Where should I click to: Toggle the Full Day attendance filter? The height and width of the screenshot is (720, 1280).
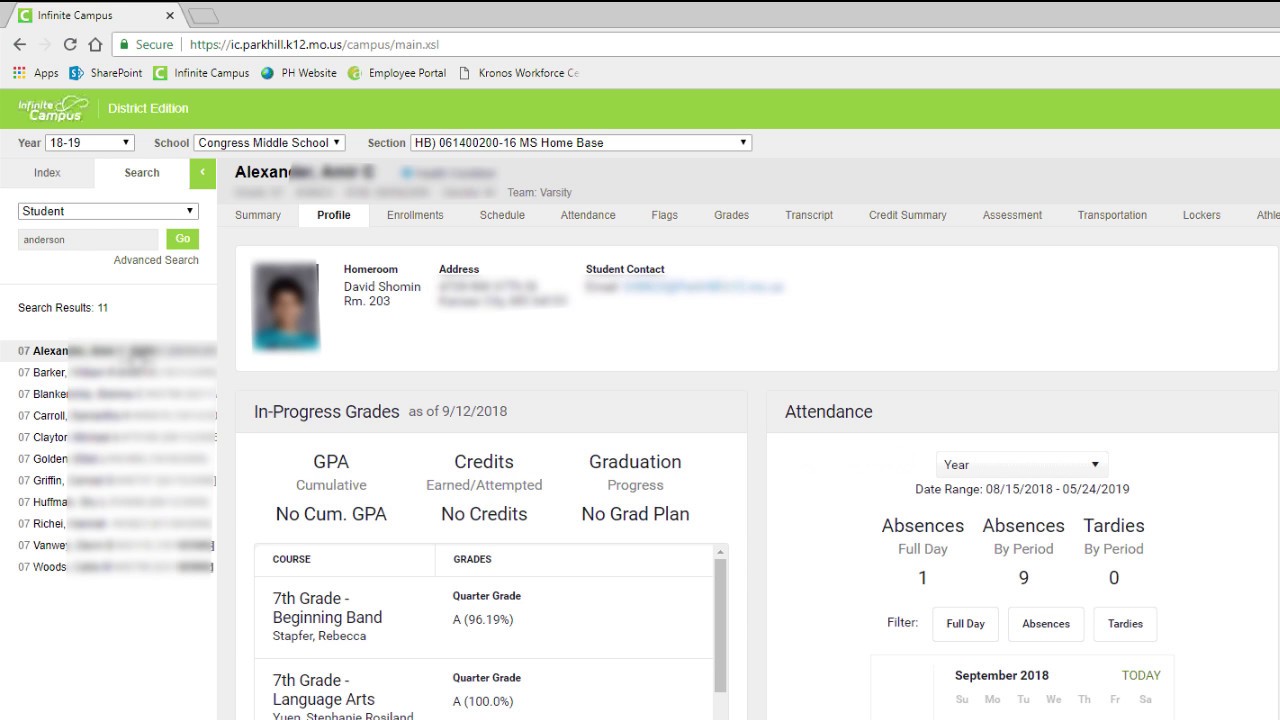[x=965, y=624]
